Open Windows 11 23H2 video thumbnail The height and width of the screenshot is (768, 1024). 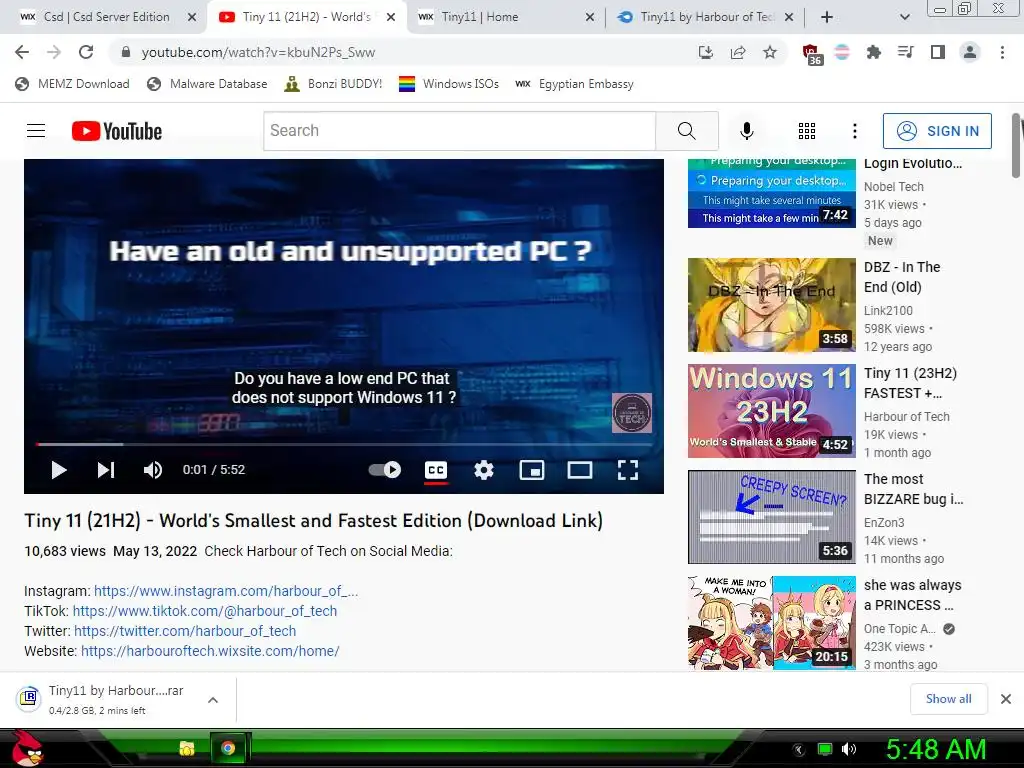(771, 411)
